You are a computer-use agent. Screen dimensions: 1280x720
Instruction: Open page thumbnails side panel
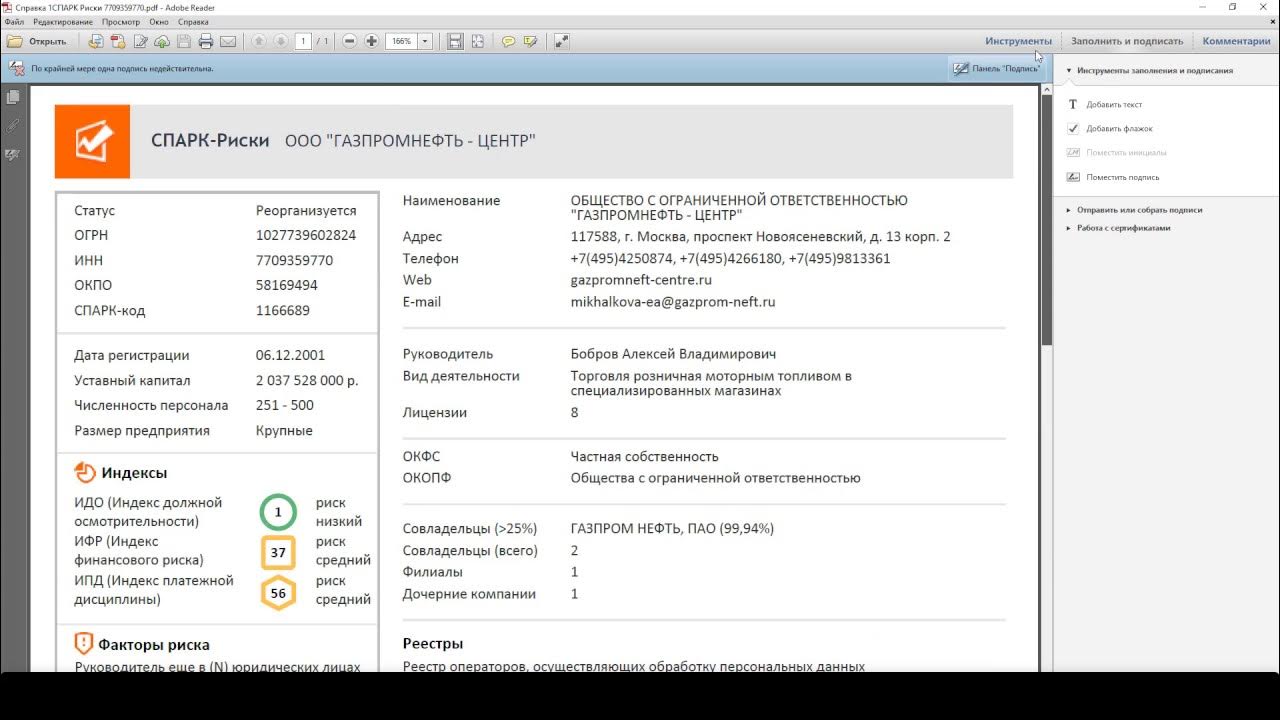(x=13, y=97)
